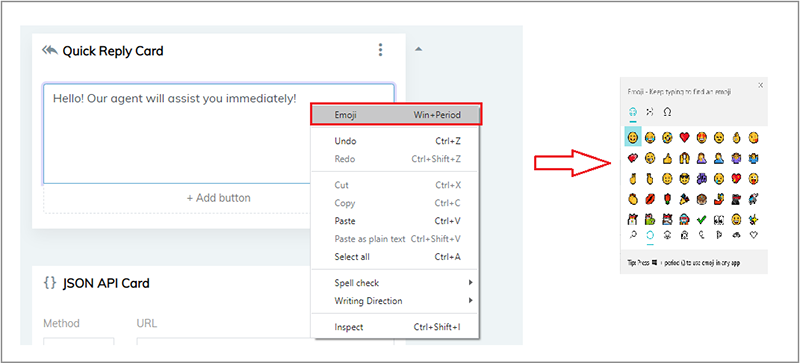Insert the pair of eyes emoji
Viewport: 800px width, 363px height.
(719, 220)
